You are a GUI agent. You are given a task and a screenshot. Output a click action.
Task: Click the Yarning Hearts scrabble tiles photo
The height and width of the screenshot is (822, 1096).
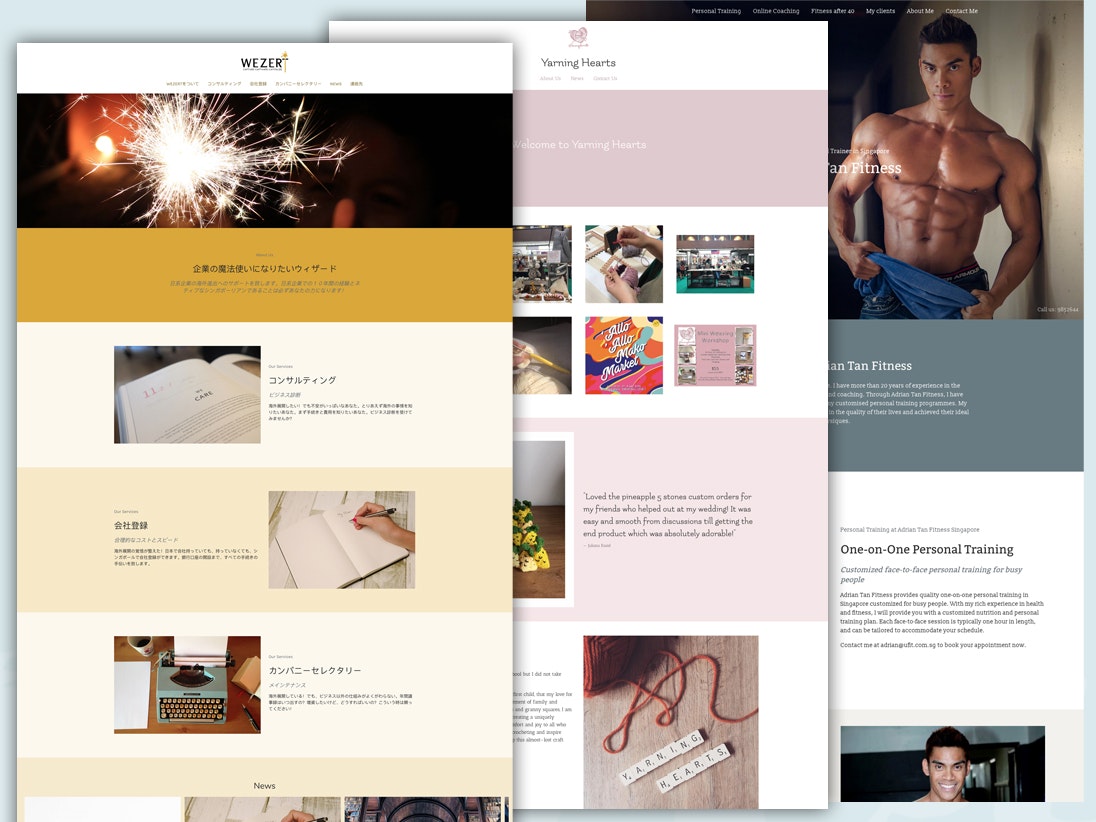click(671, 722)
